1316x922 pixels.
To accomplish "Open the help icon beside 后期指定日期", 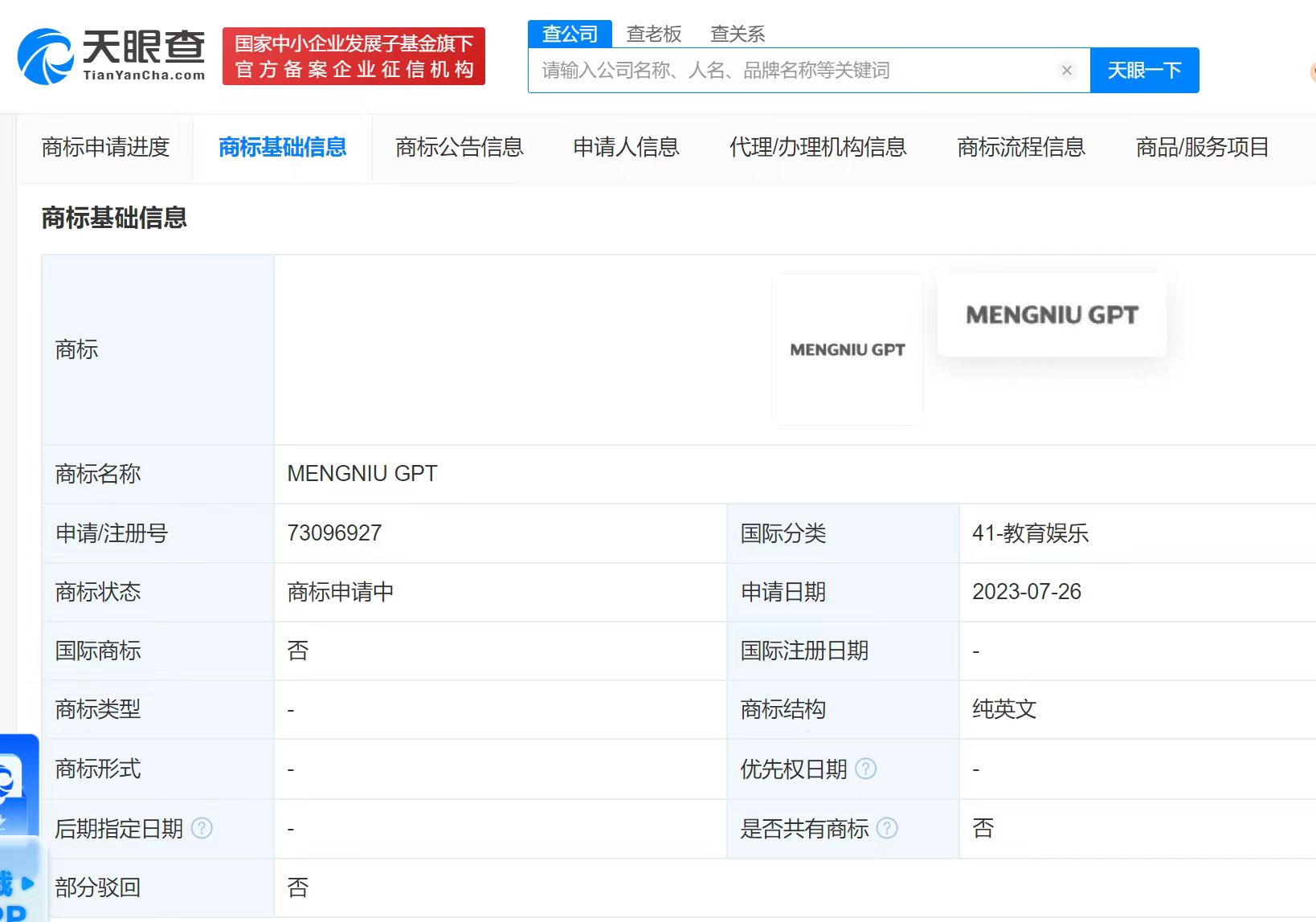I will [202, 828].
